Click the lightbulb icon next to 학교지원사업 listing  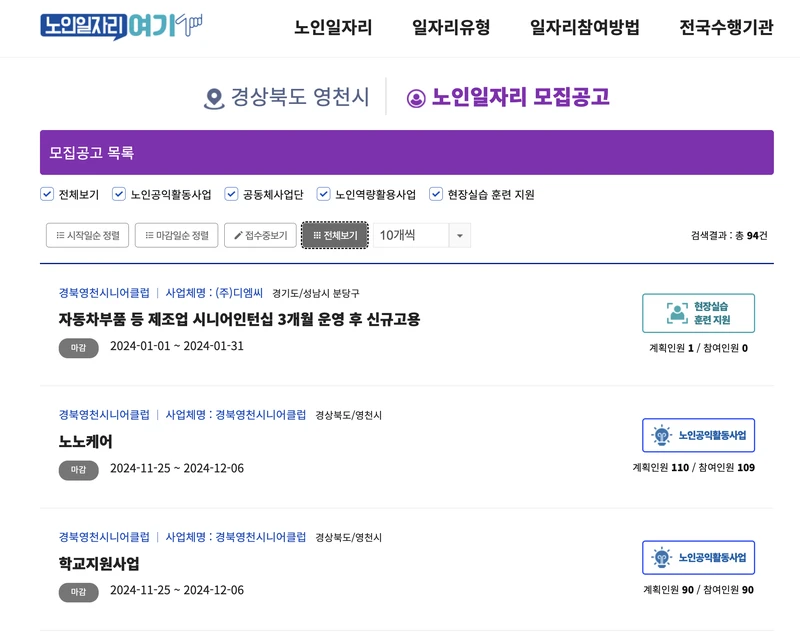click(660, 557)
